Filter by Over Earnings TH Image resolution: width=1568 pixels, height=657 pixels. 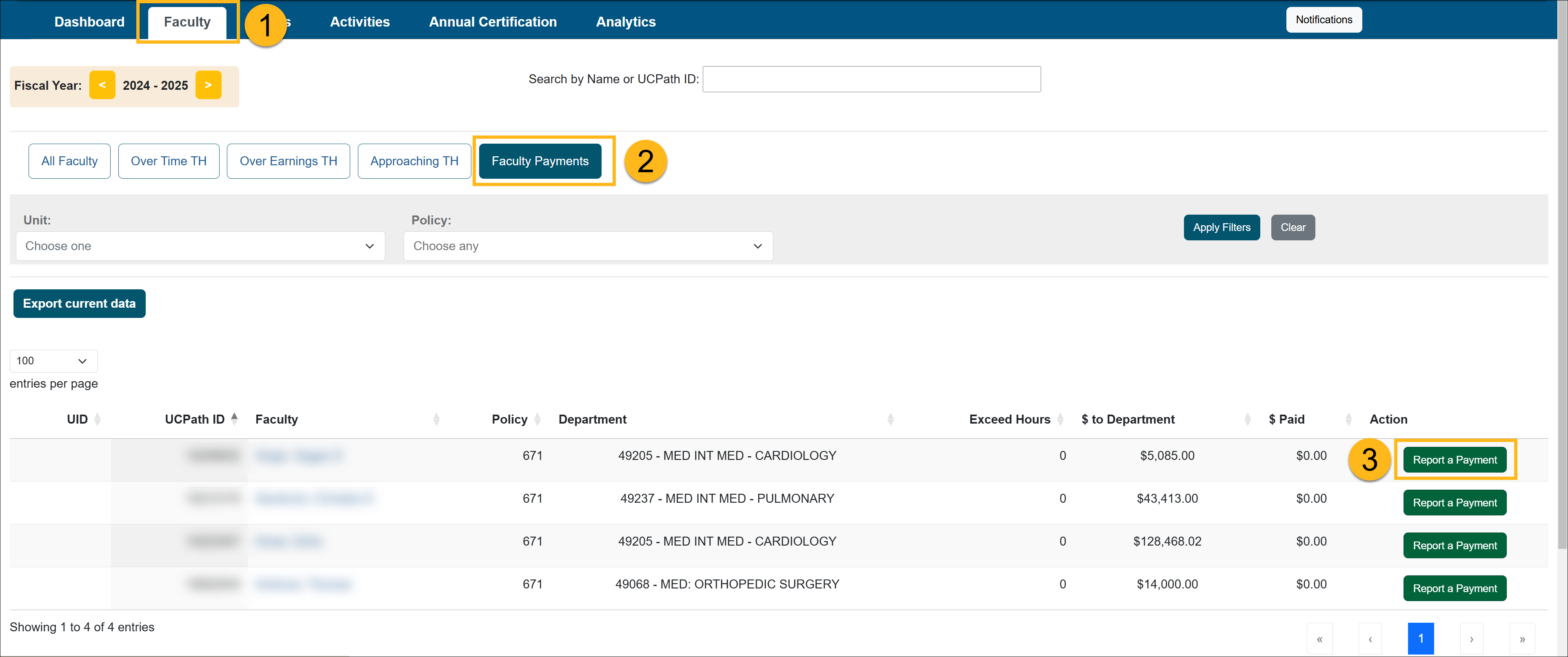coord(288,161)
